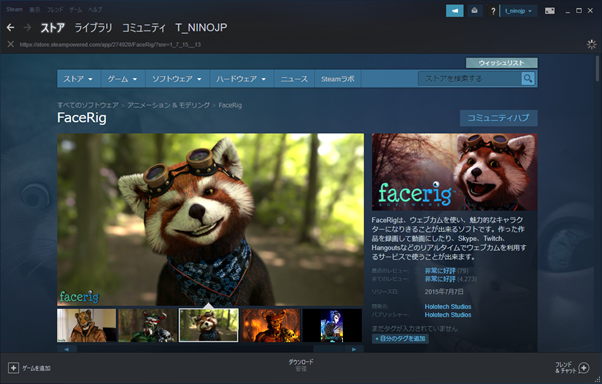Select the anime character thumbnail
Image resolution: width=602 pixels, height=384 pixels.
point(332,325)
